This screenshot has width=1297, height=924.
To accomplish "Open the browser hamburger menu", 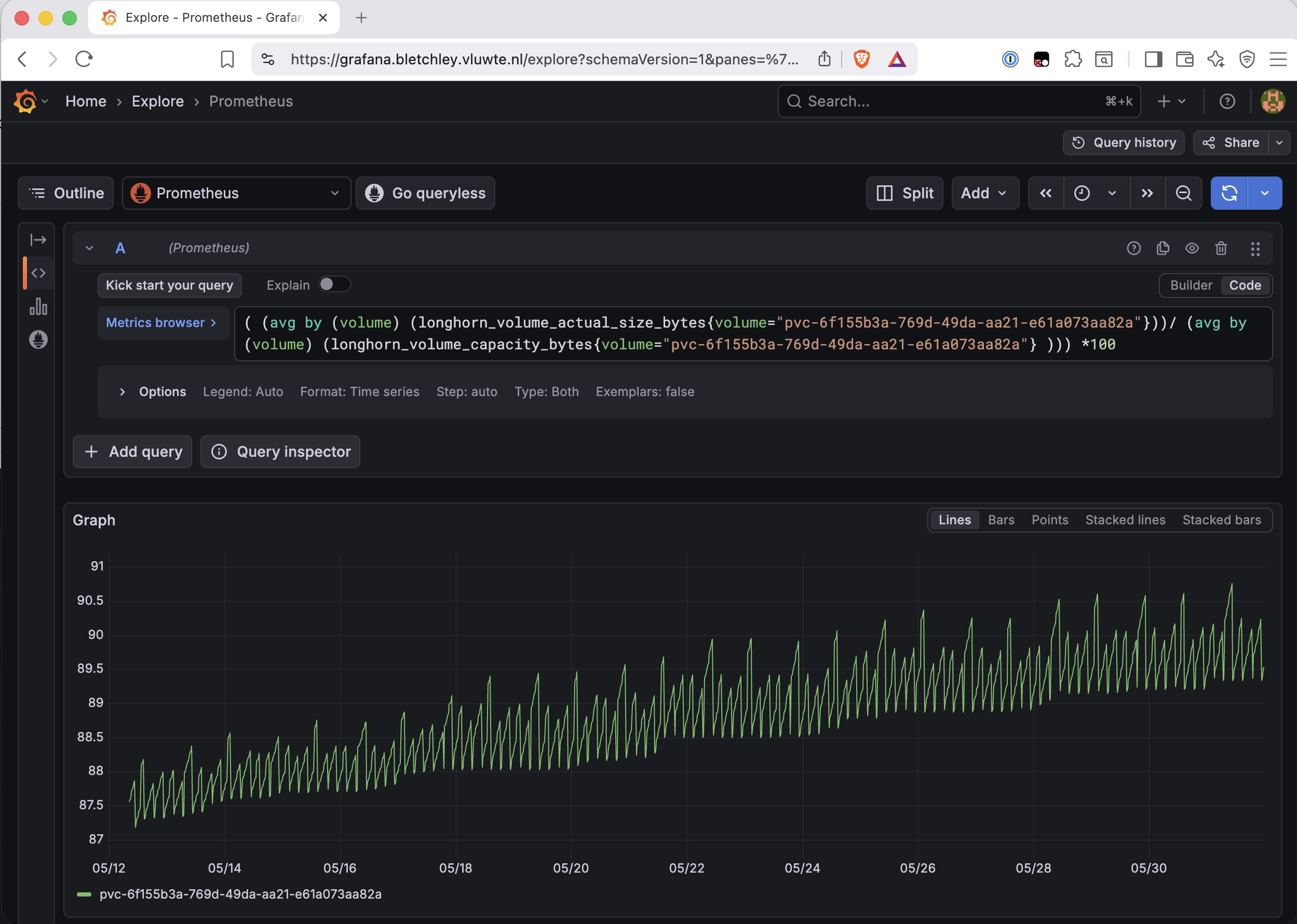I will click(x=1278, y=59).
